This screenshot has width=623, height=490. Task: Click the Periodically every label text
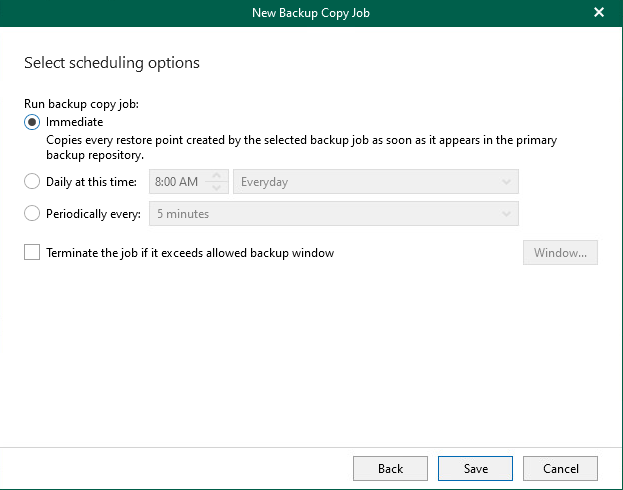pyautogui.click(x=93, y=214)
